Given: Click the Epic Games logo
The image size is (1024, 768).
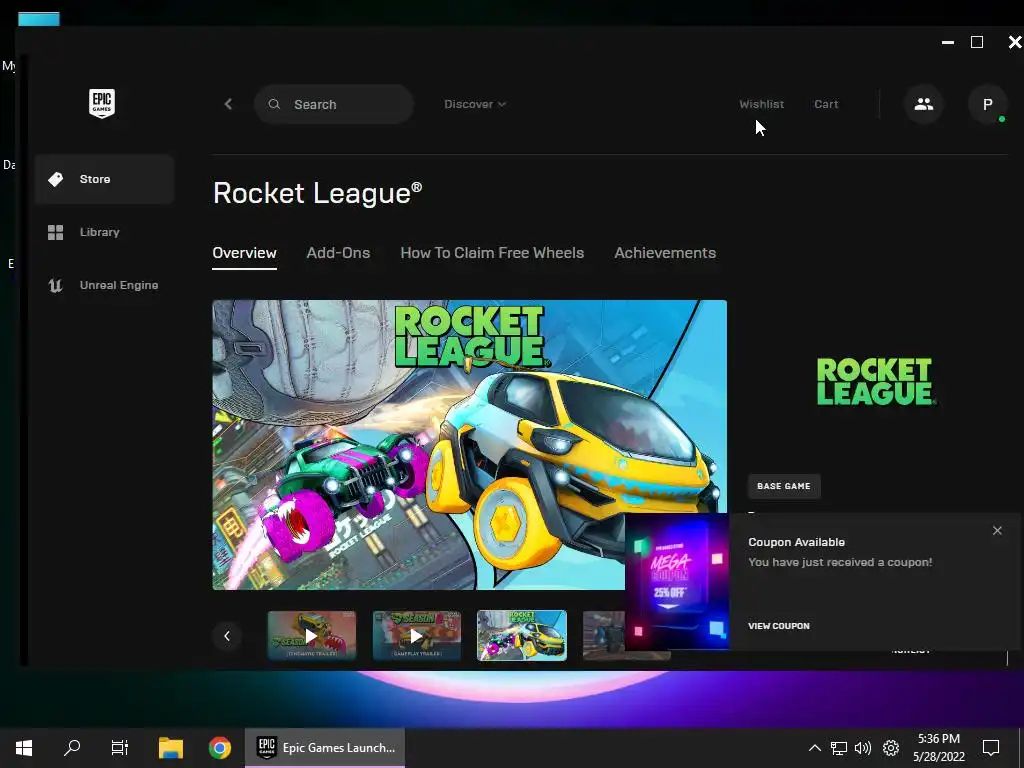Looking at the screenshot, I should (x=102, y=103).
